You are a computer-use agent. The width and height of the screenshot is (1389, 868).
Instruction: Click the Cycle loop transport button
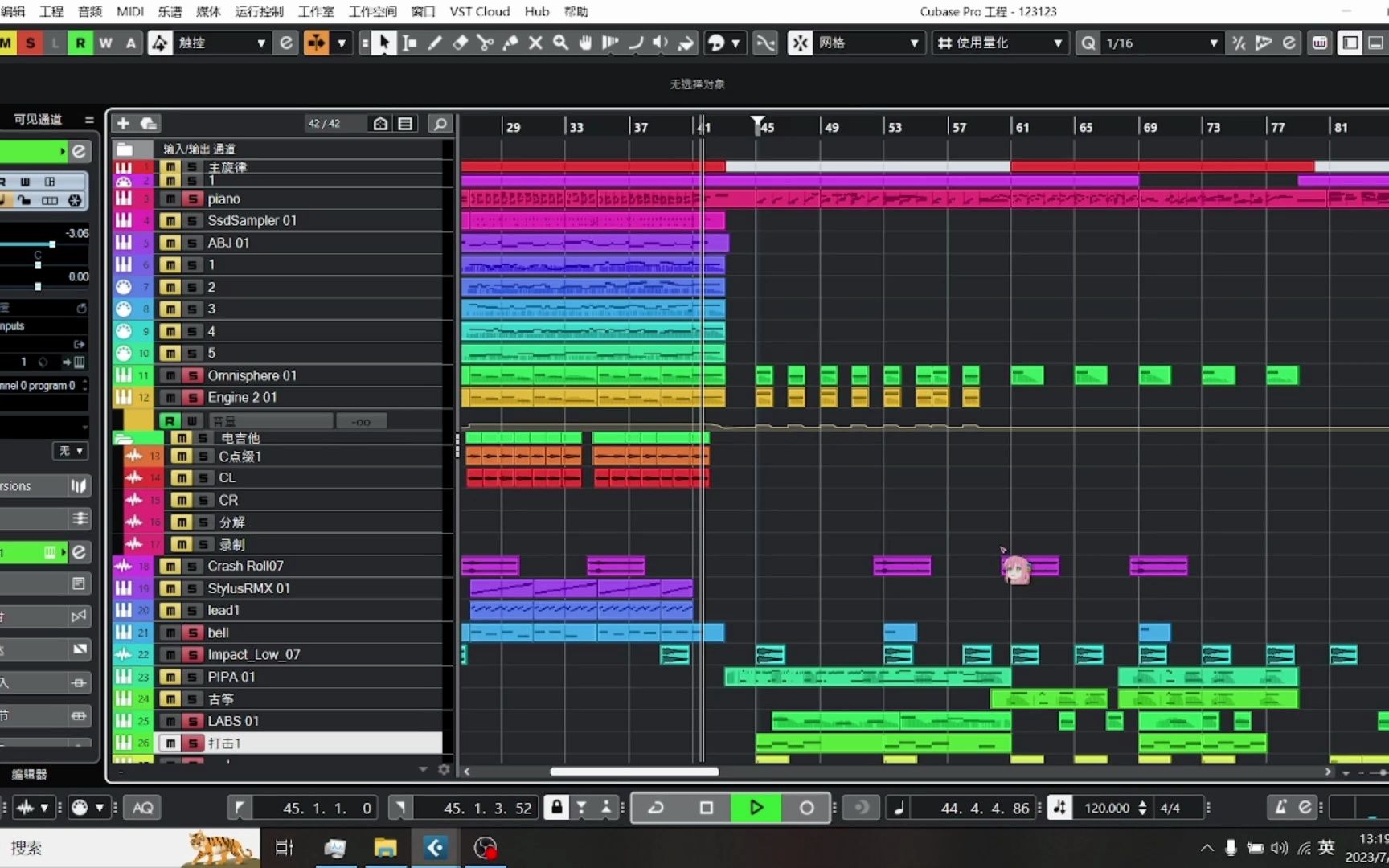[656, 808]
